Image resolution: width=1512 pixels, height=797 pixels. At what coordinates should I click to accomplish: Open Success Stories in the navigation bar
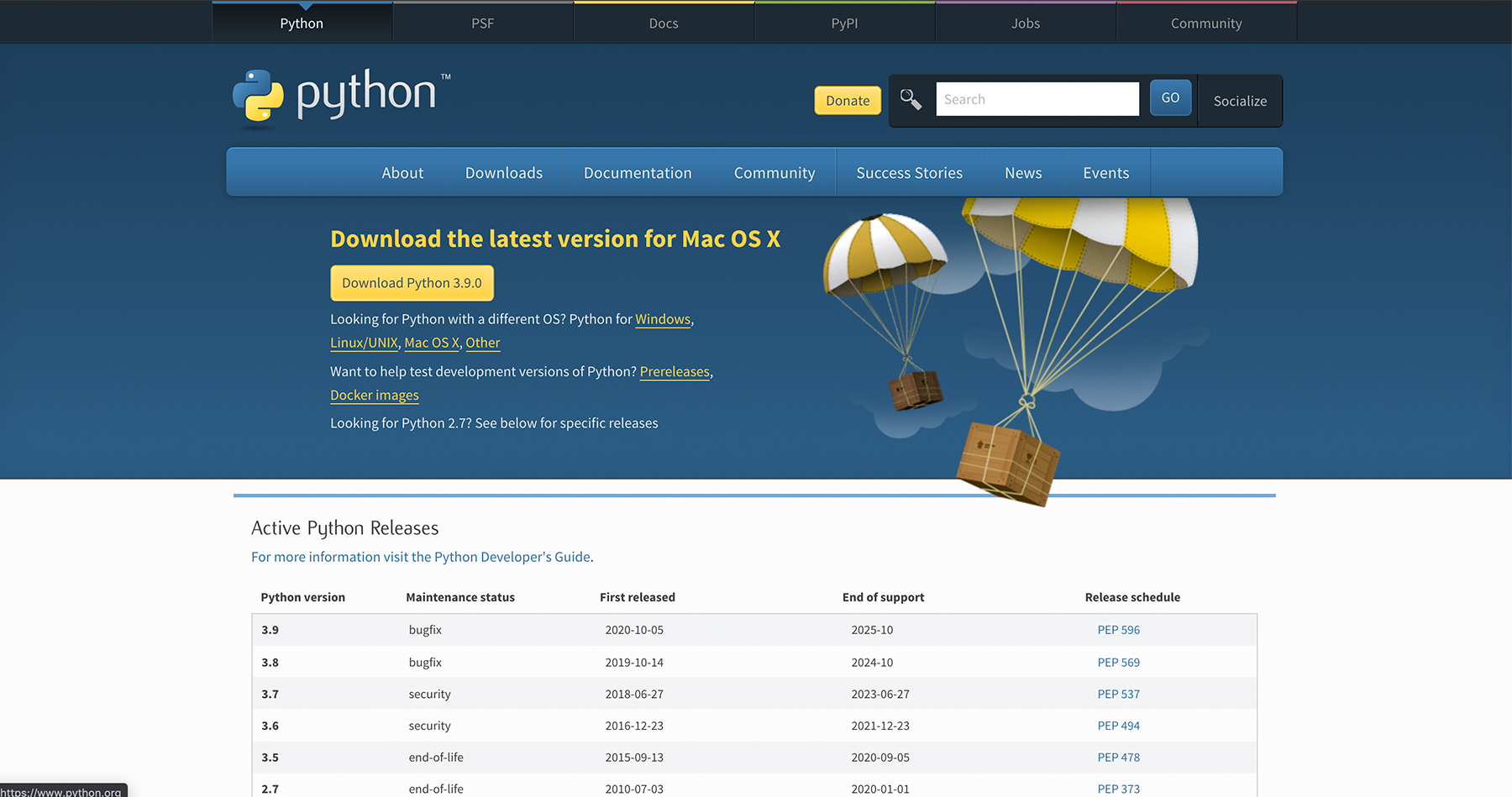click(x=909, y=173)
